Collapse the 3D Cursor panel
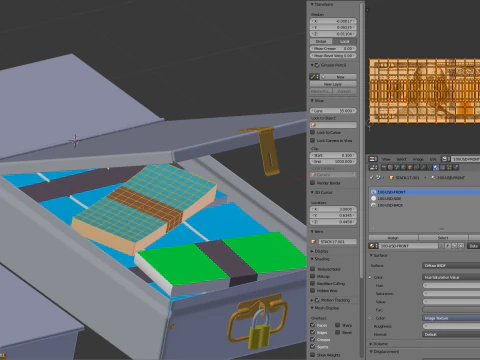 (x=312, y=192)
